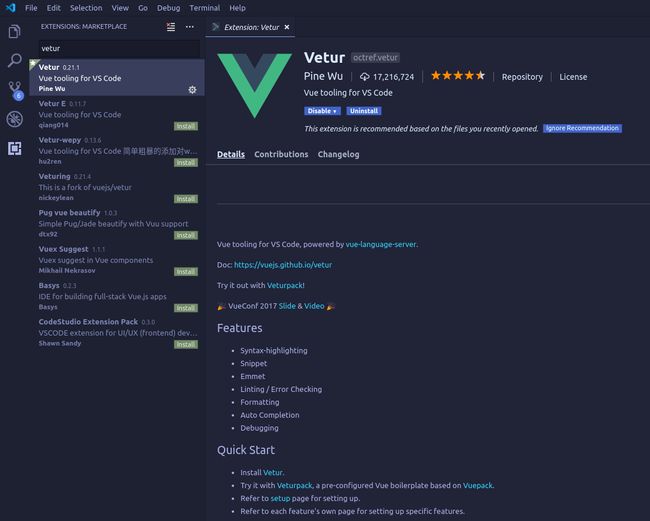Viewport: 650px width, 521px height.
Task: Open the vue-language-server link
Action: [x=381, y=244]
